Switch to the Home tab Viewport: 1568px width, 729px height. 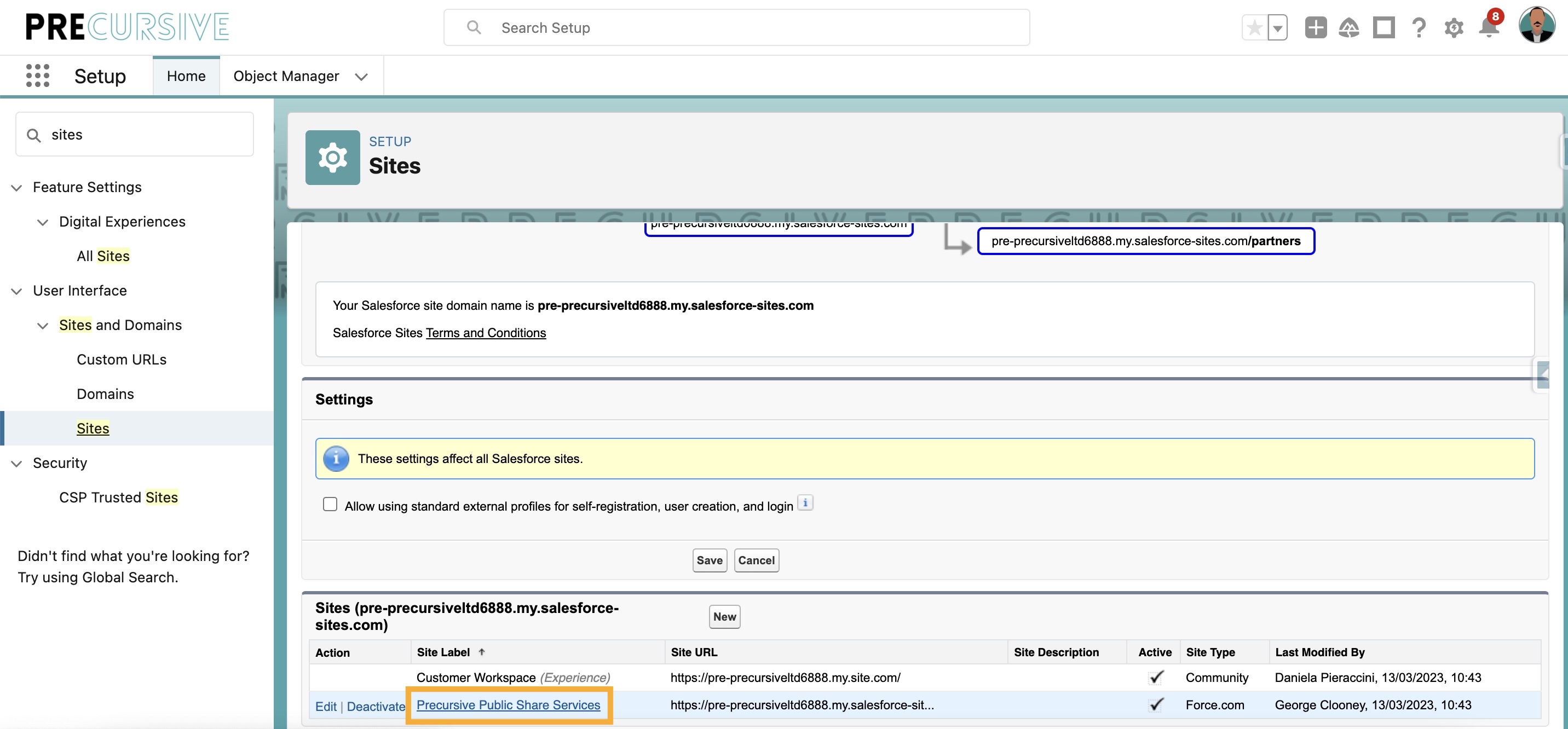click(x=186, y=76)
